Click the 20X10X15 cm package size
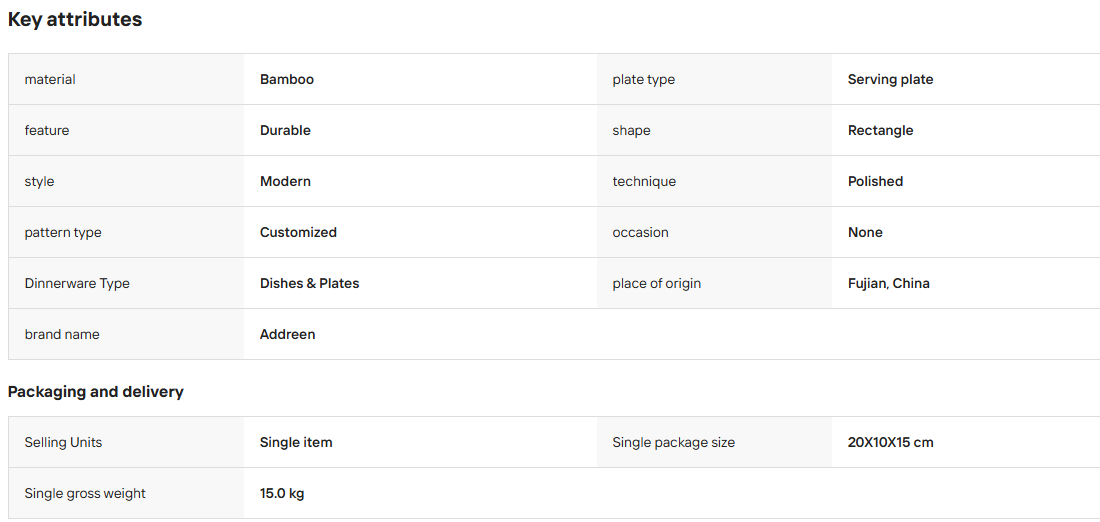This screenshot has height=522, width=1100. [x=891, y=443]
